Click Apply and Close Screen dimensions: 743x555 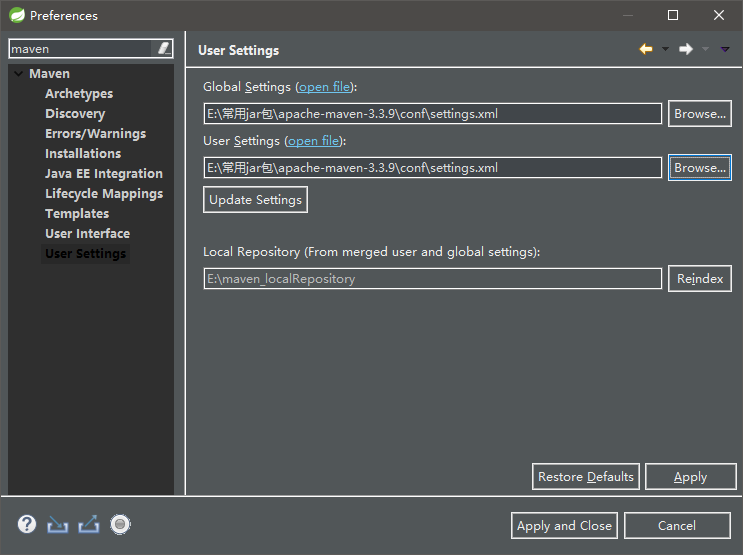564,526
